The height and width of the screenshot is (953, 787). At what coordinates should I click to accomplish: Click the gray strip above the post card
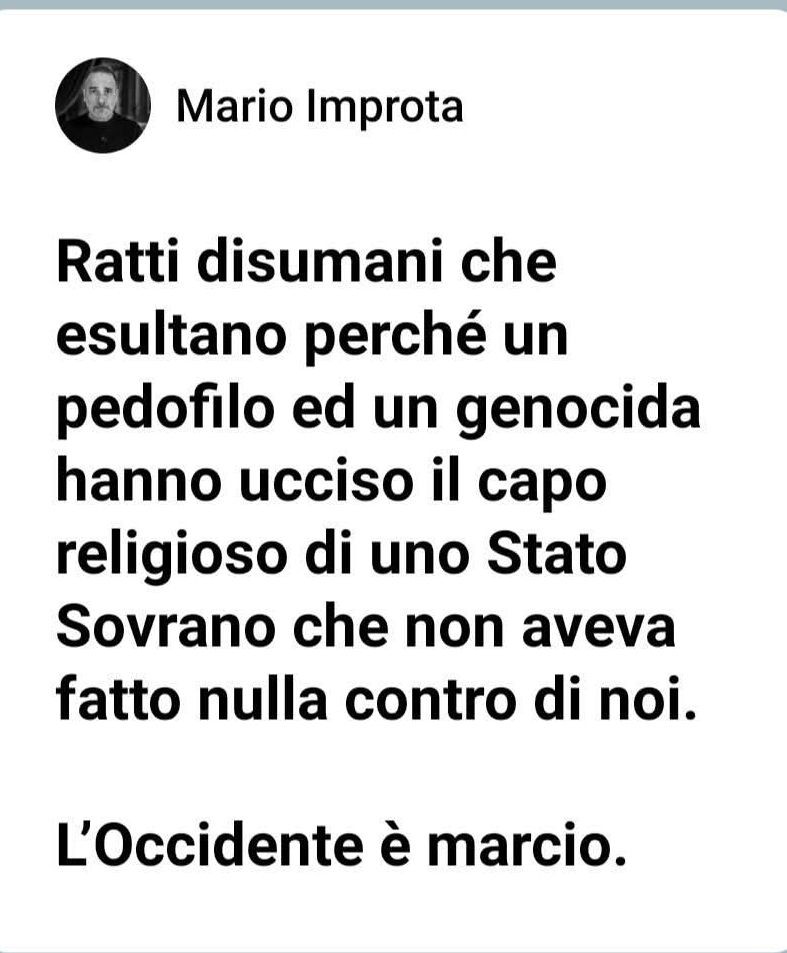(393, 4)
